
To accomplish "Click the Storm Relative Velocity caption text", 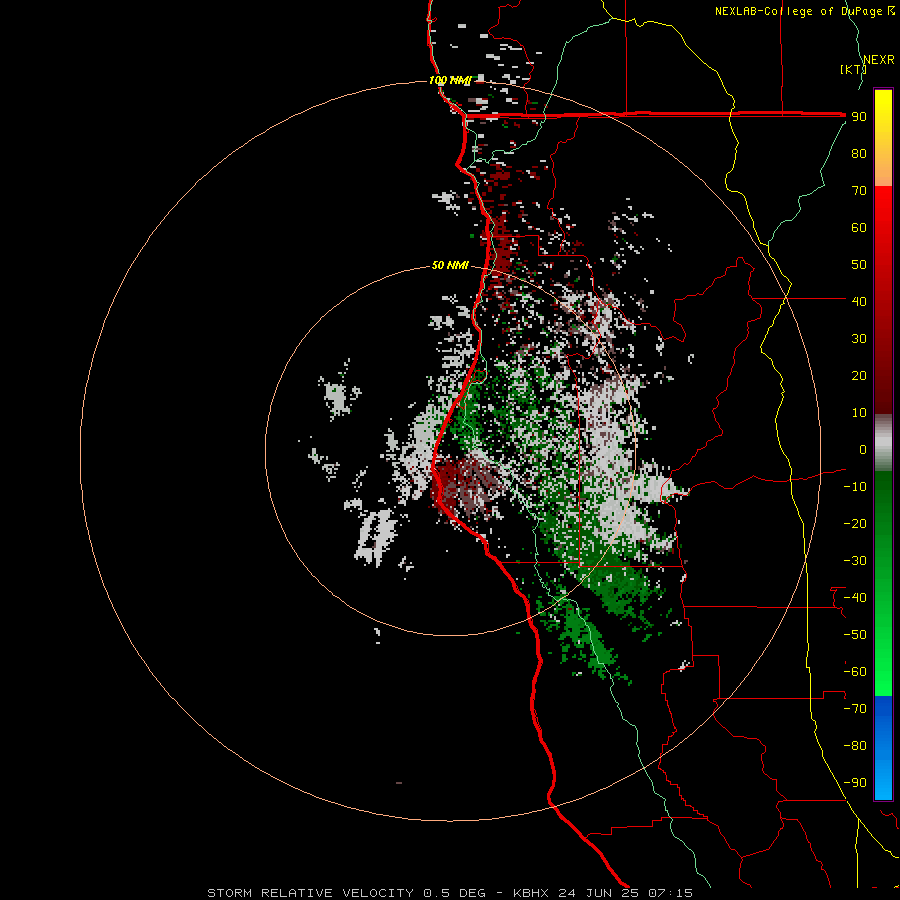I will click(x=450, y=893).
